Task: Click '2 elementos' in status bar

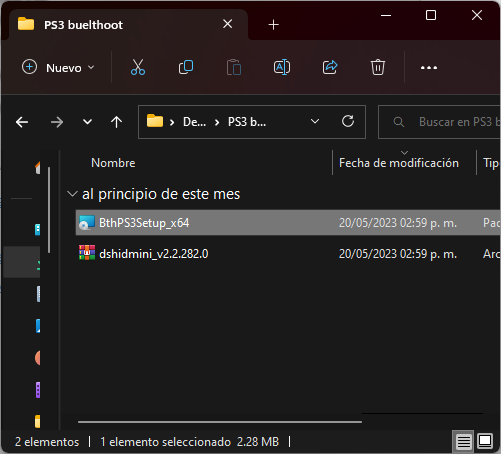Action: coord(47,442)
